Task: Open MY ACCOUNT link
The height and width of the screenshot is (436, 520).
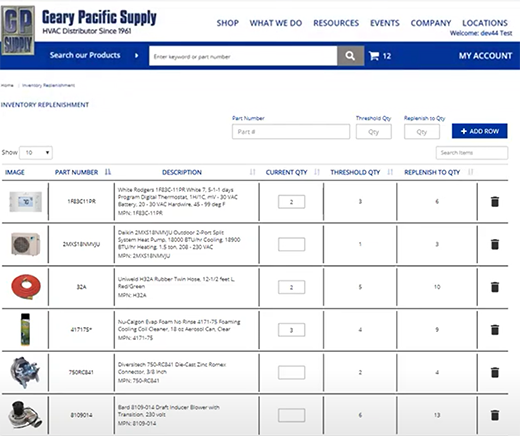Action: pyautogui.click(x=485, y=56)
